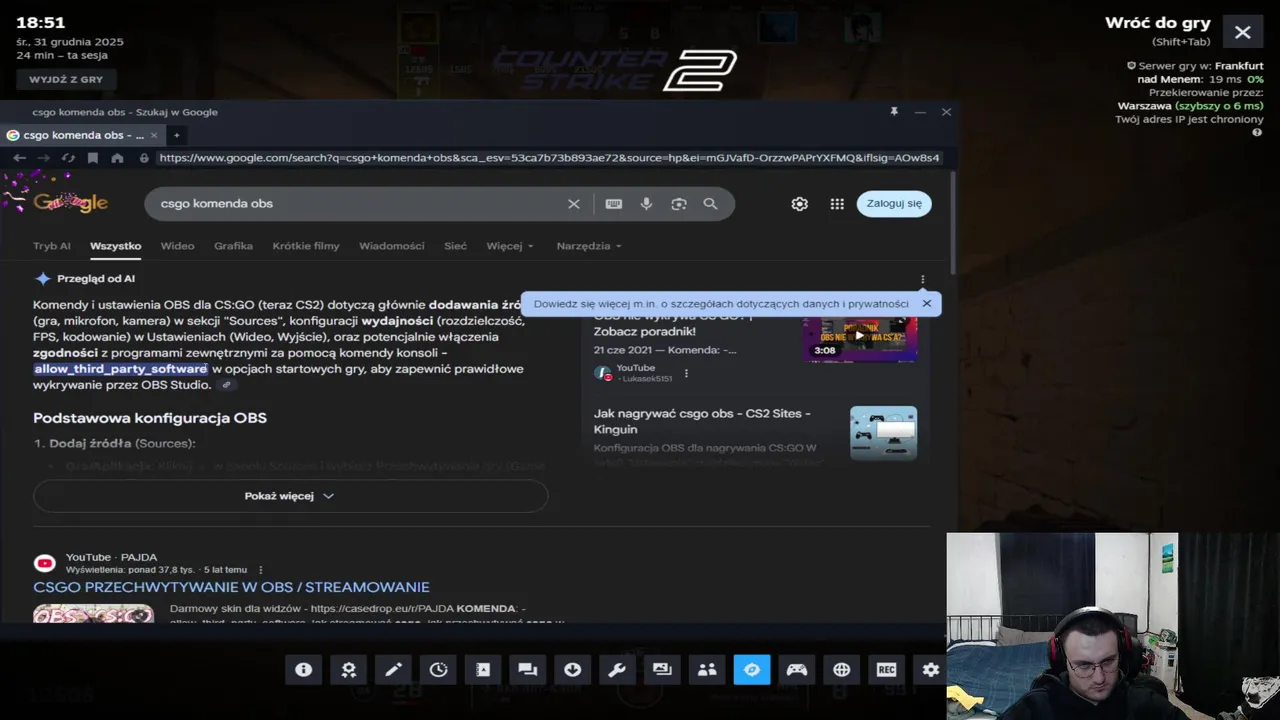Open the on-screen keyboard input tool
This screenshot has height=720, width=1280.
click(x=614, y=204)
